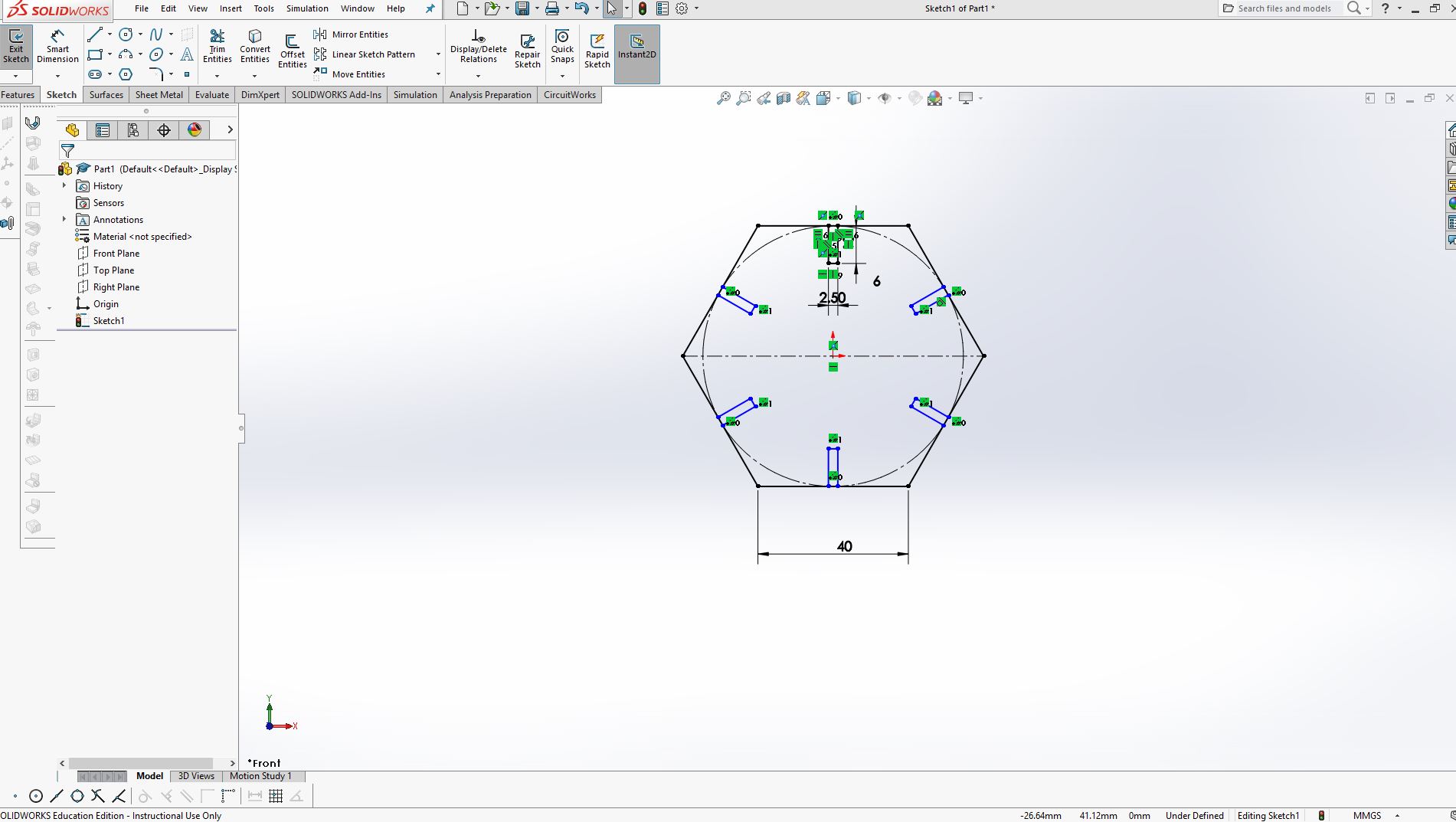The image size is (1456, 822).
Task: Open the View Orientation cube icon
Action: coord(823,98)
